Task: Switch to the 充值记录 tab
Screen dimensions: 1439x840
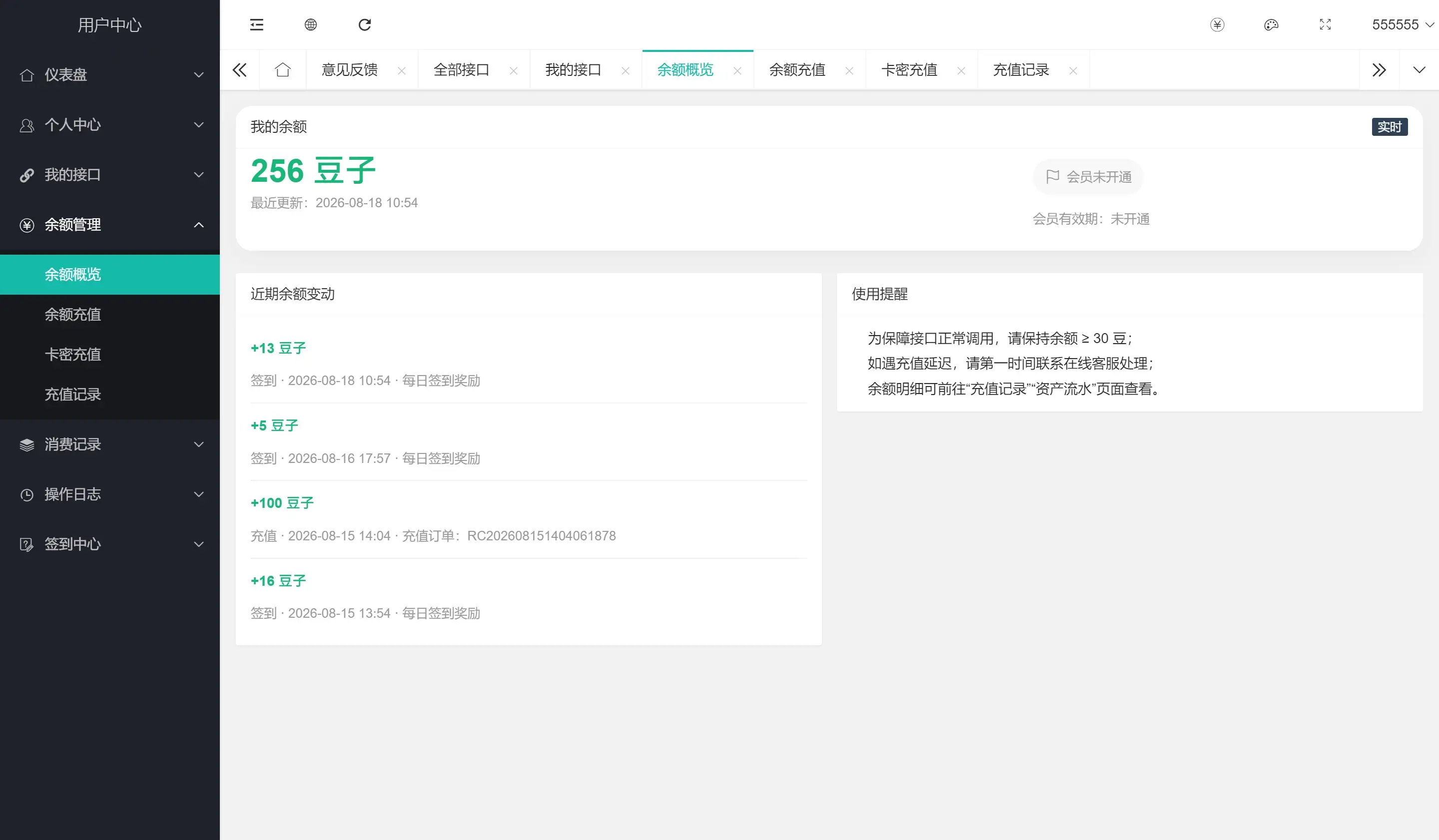Action: (1021, 69)
